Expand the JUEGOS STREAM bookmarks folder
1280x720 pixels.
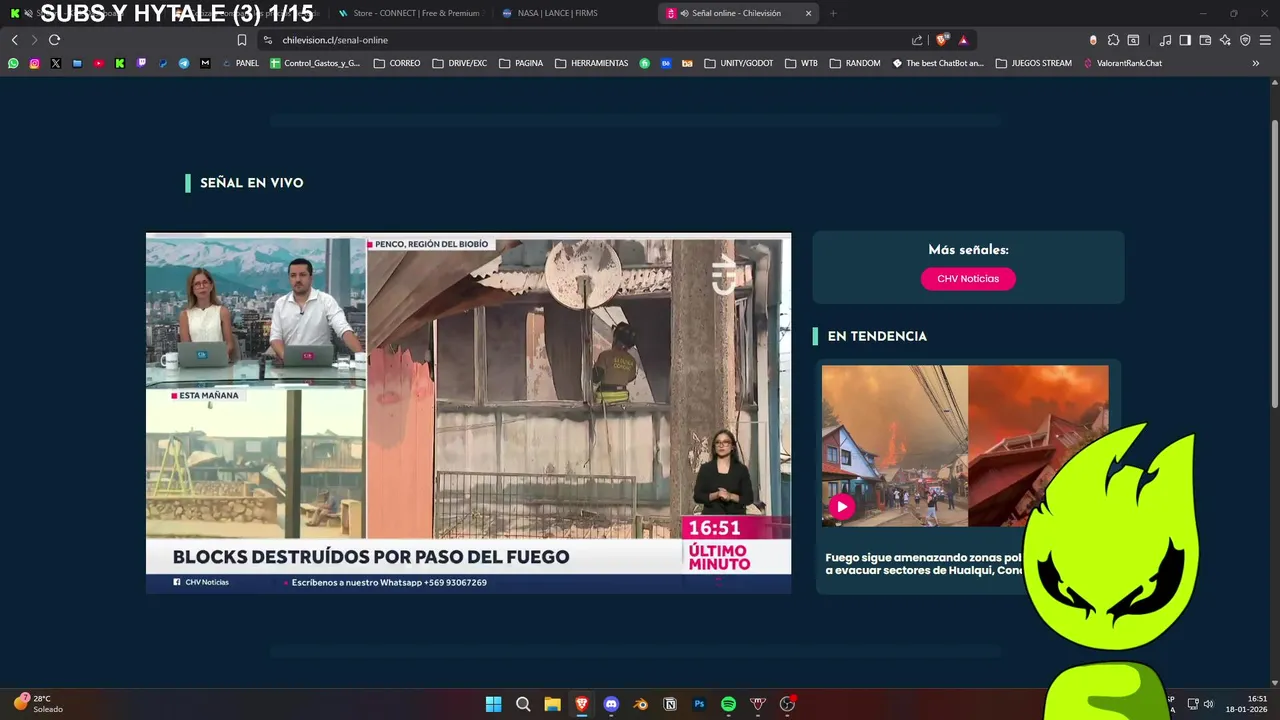pos(1034,63)
